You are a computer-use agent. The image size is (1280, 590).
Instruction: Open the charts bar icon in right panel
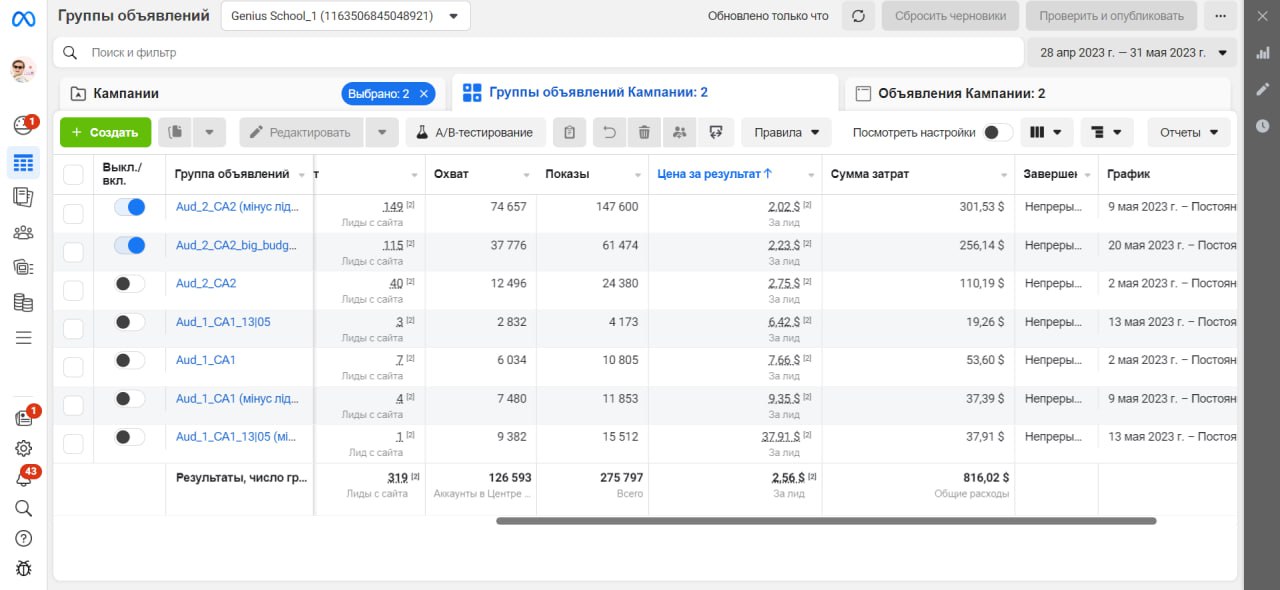click(x=1262, y=51)
